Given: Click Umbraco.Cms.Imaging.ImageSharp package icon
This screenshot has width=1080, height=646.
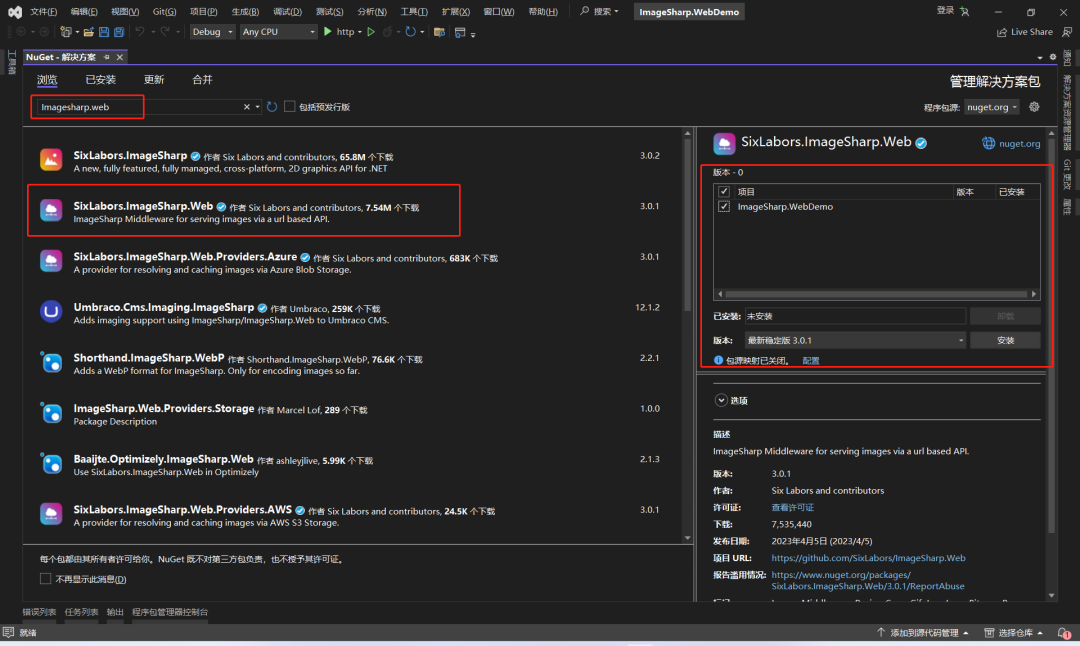Looking at the screenshot, I should (x=51, y=311).
